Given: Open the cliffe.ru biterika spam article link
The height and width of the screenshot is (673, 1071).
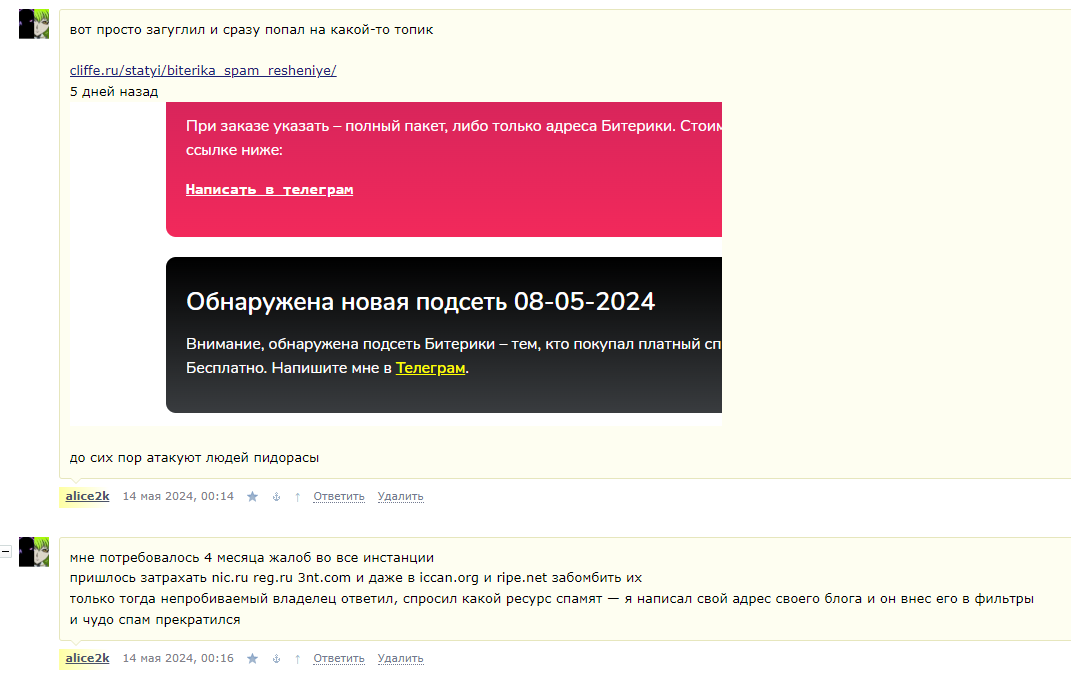Looking at the screenshot, I should click(203, 70).
